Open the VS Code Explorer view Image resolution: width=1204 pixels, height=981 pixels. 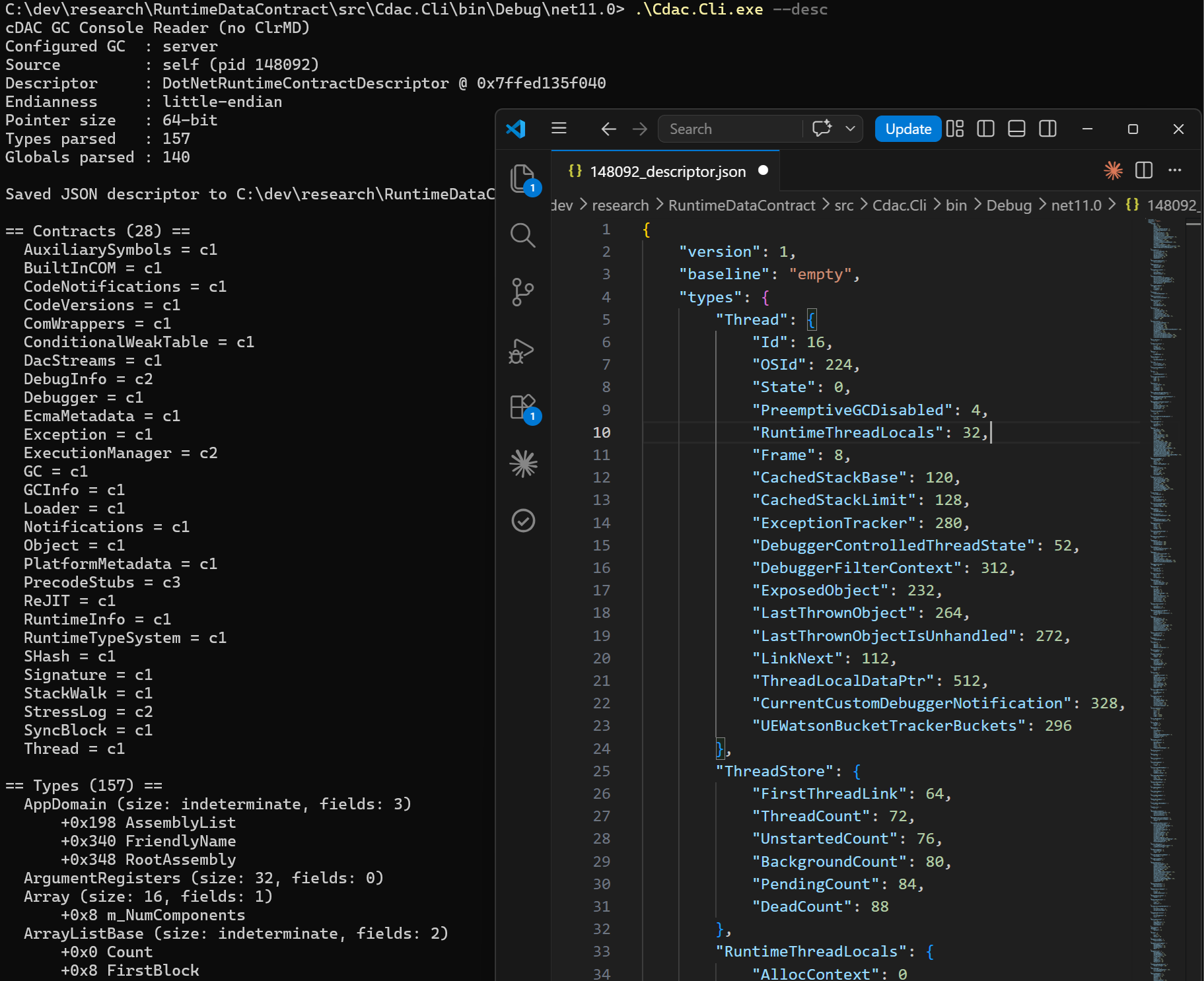pos(523,179)
